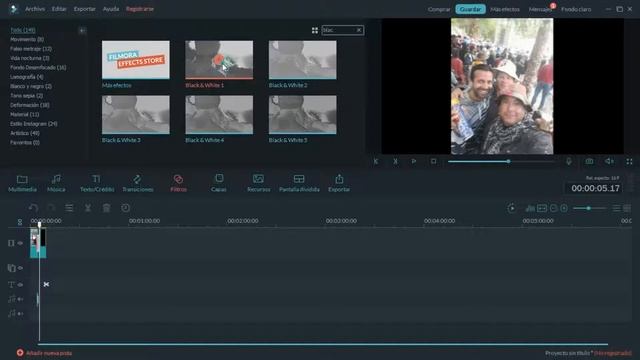The height and width of the screenshot is (360, 640).
Task: Open the Exportar menu
Action: click(x=84, y=9)
